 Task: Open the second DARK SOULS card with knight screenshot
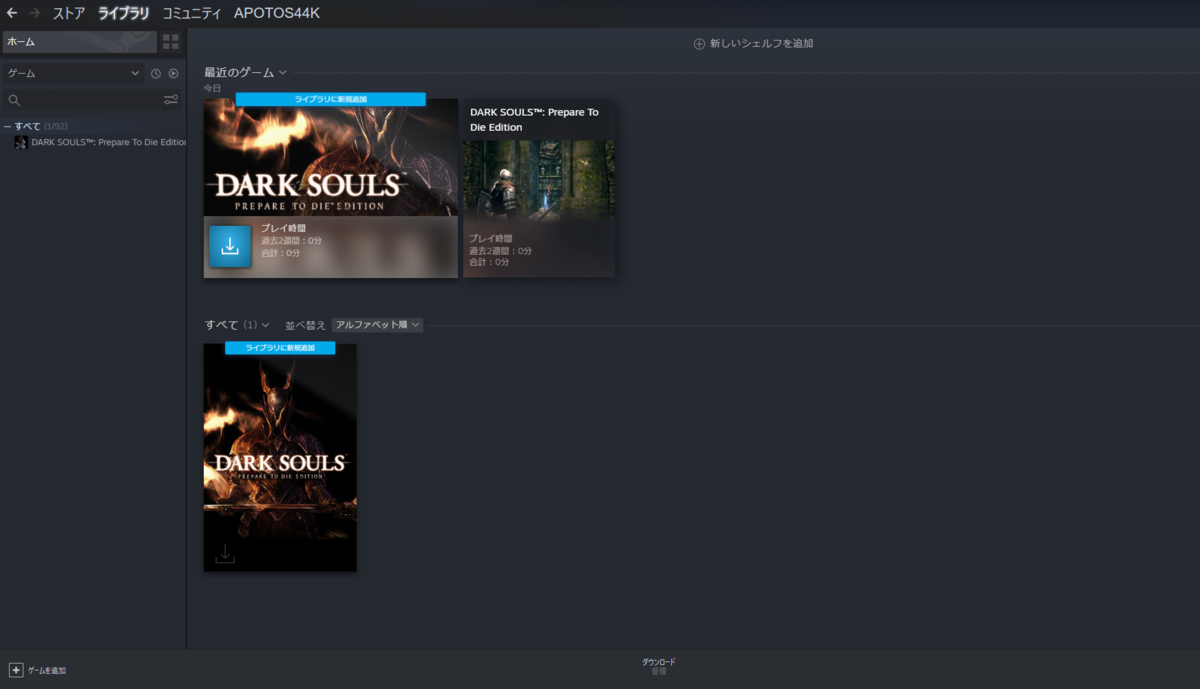(539, 188)
